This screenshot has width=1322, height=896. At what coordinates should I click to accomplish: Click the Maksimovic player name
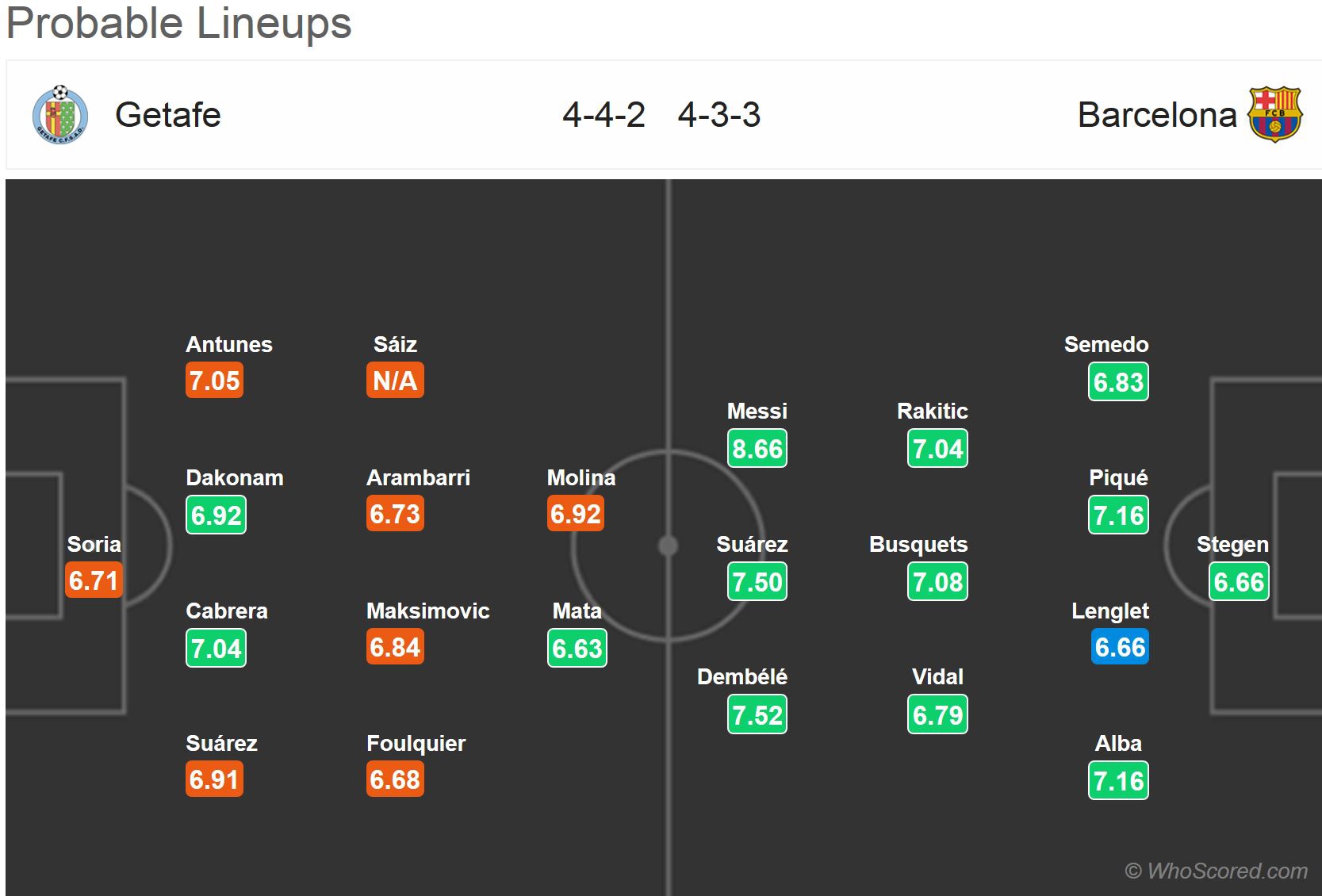click(427, 611)
